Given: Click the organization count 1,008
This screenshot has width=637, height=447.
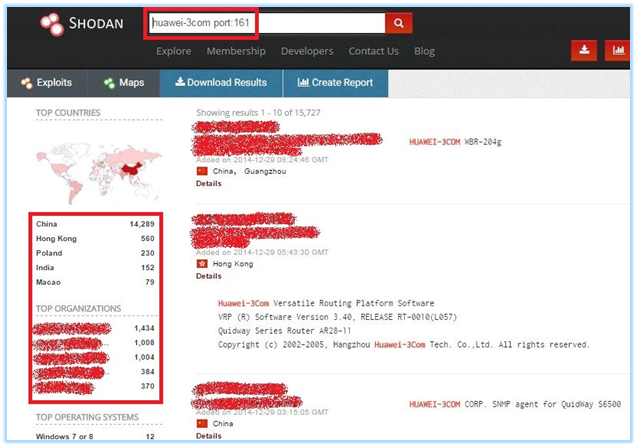Looking at the screenshot, I should [x=144, y=343].
